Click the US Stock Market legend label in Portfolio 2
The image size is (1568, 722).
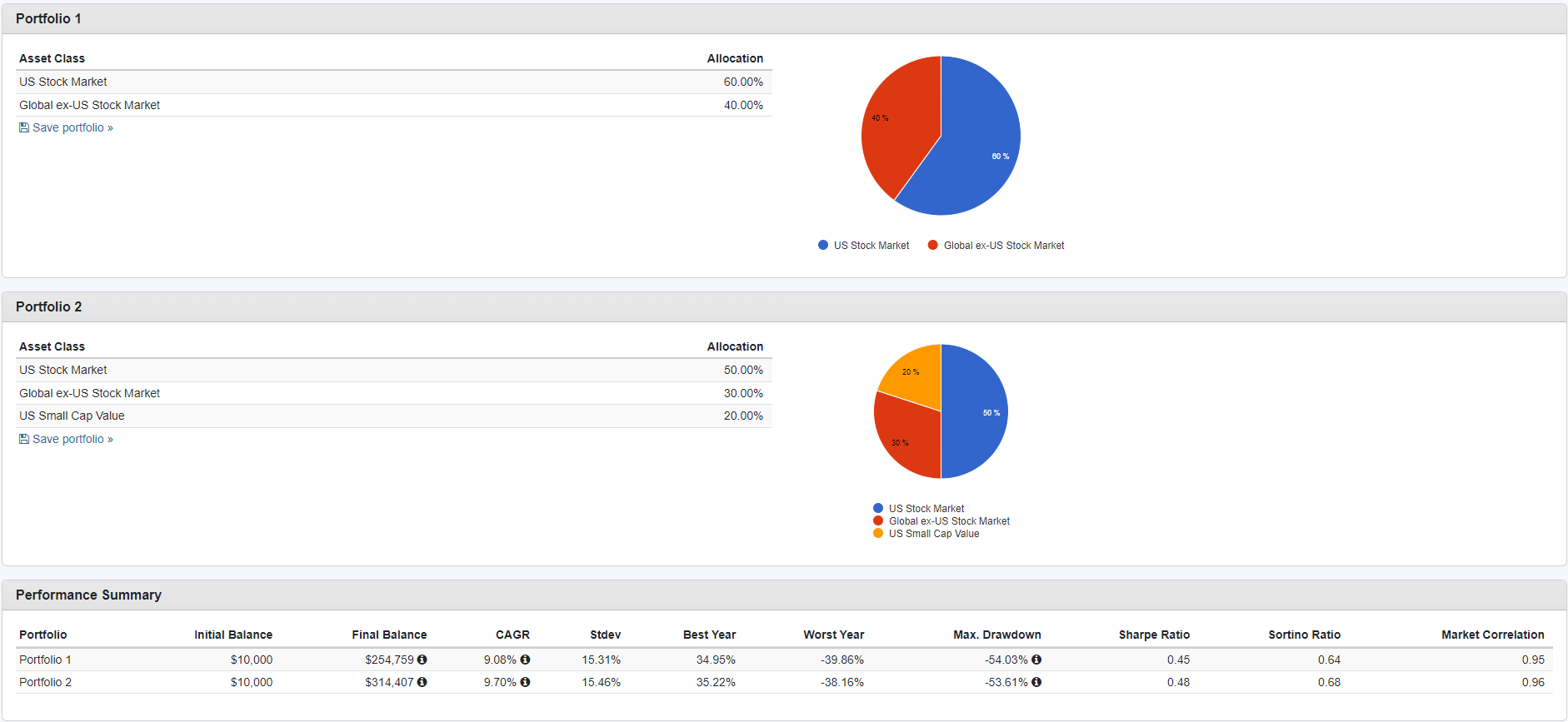click(926, 509)
